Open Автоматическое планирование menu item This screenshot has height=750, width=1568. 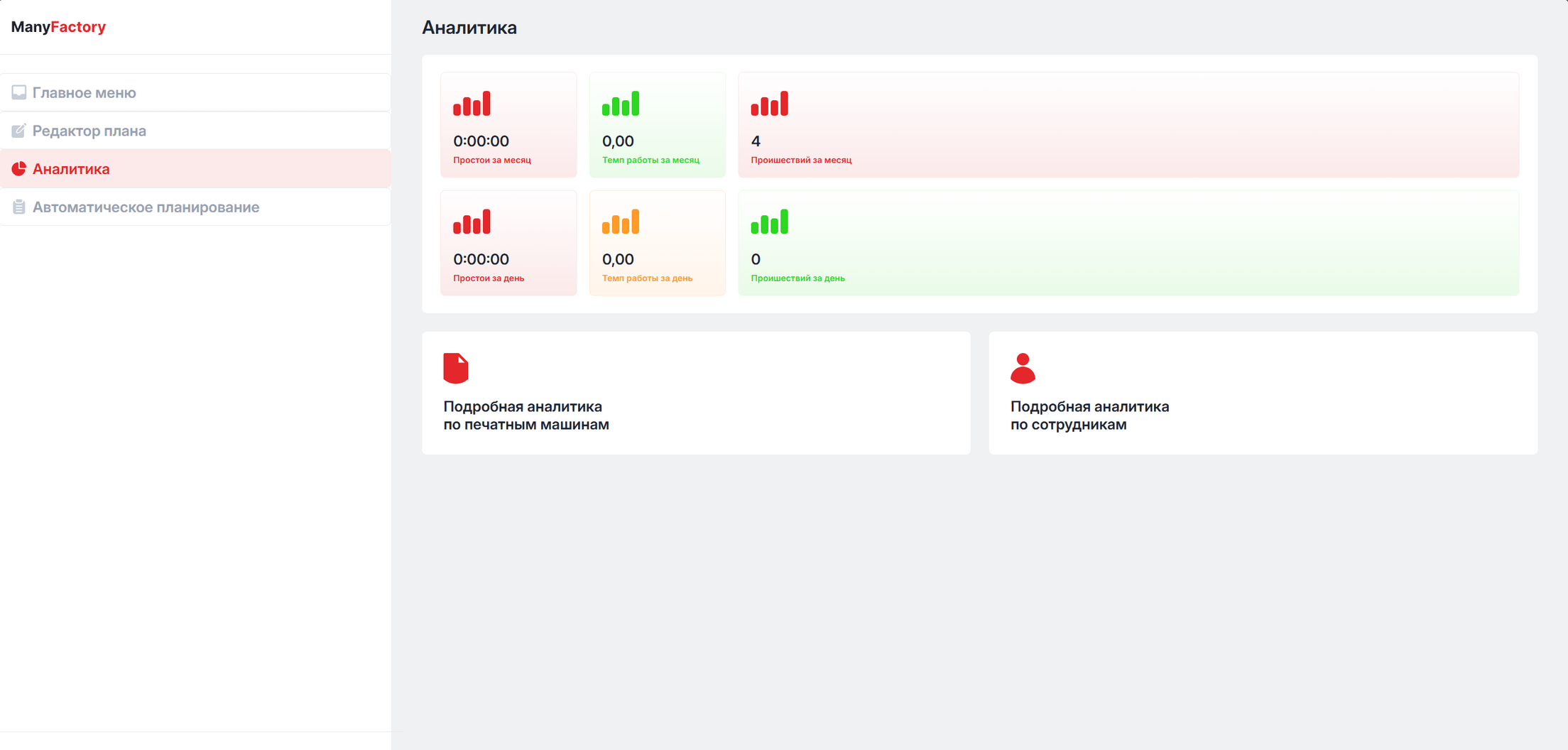coord(195,207)
